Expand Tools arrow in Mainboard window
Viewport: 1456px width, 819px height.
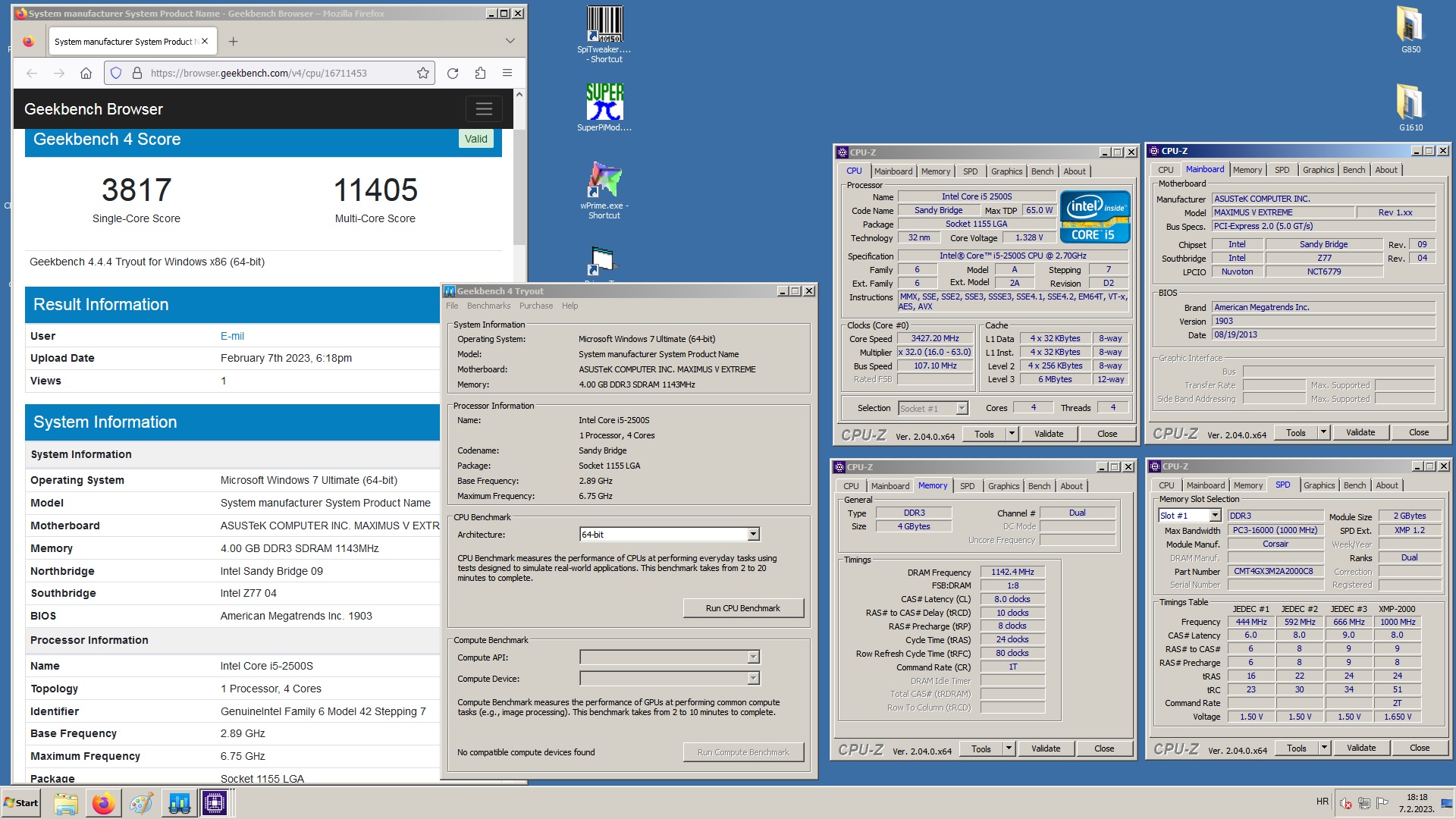click(1323, 433)
